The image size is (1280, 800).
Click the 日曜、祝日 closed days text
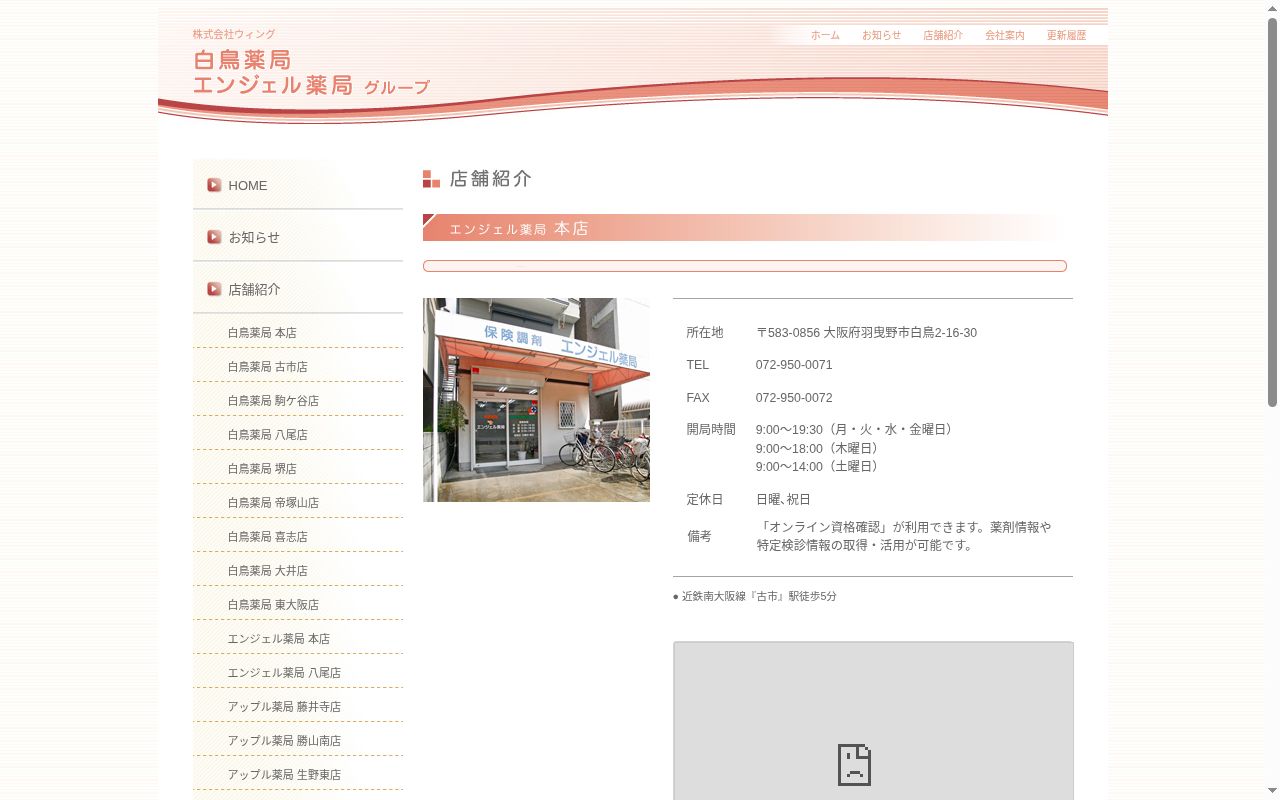point(783,499)
